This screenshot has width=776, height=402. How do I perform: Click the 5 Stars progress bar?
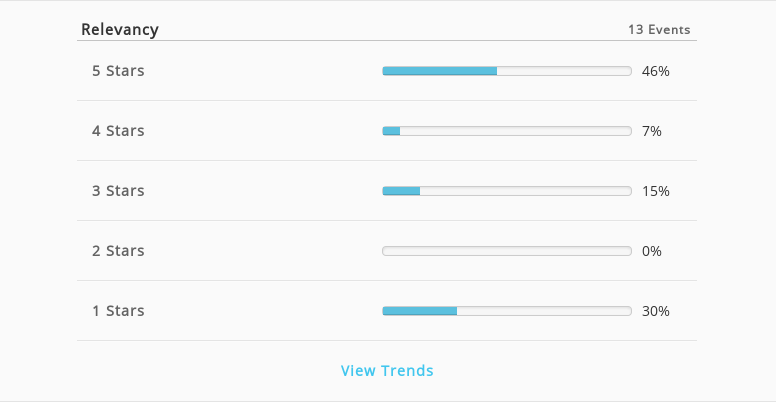[x=507, y=71]
